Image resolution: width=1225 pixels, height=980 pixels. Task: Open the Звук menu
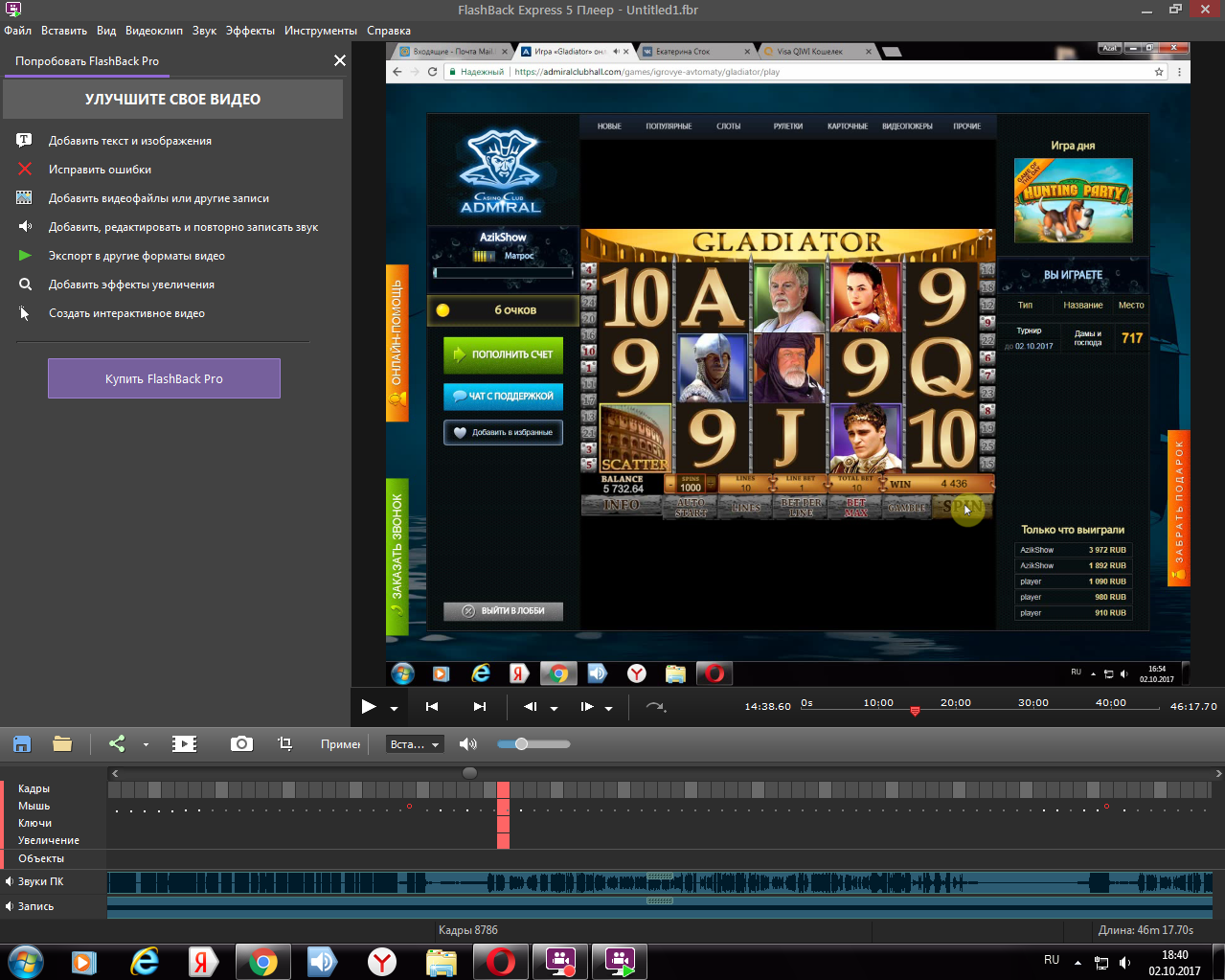pos(204,31)
